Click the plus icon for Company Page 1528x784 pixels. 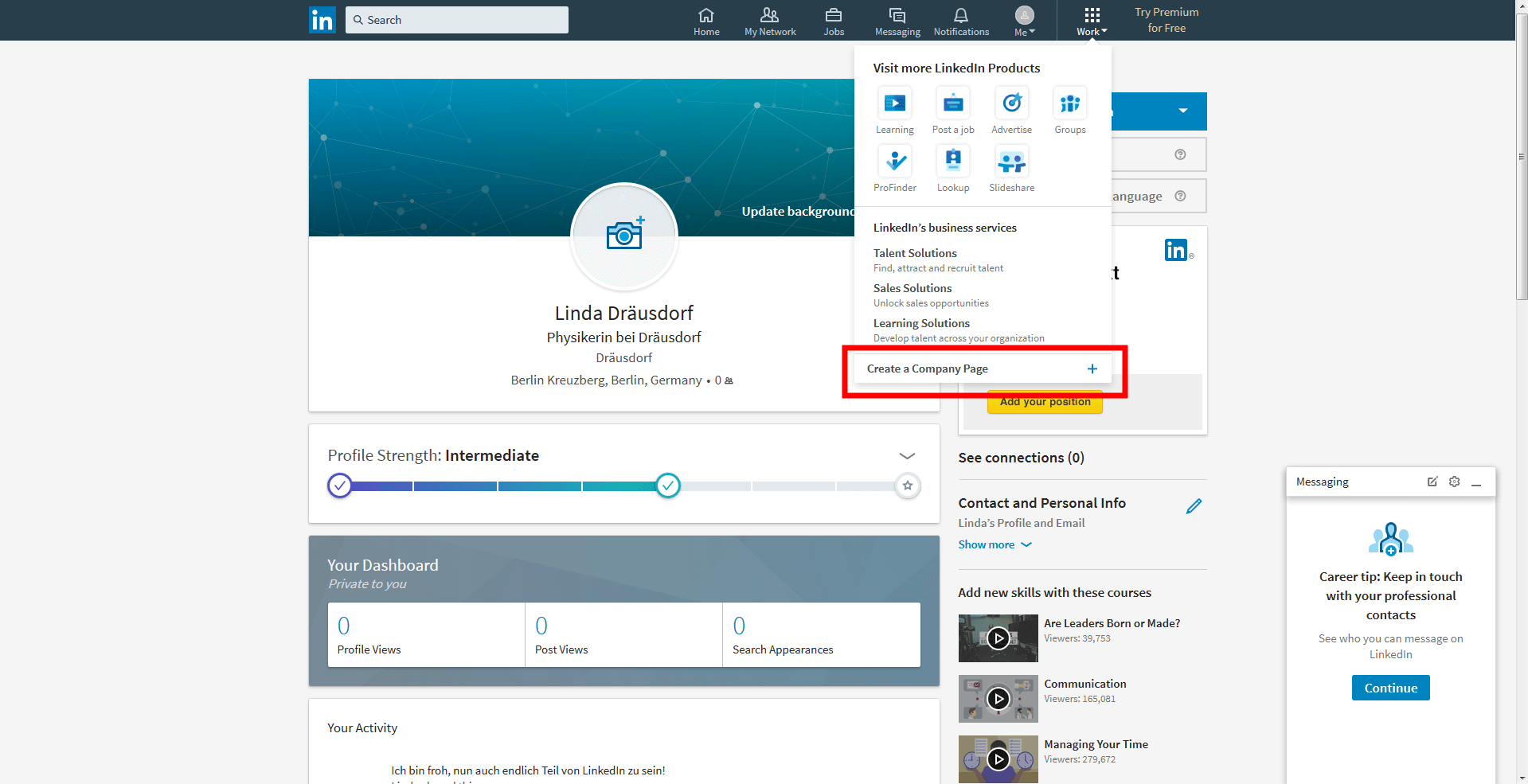pyautogui.click(x=1092, y=369)
